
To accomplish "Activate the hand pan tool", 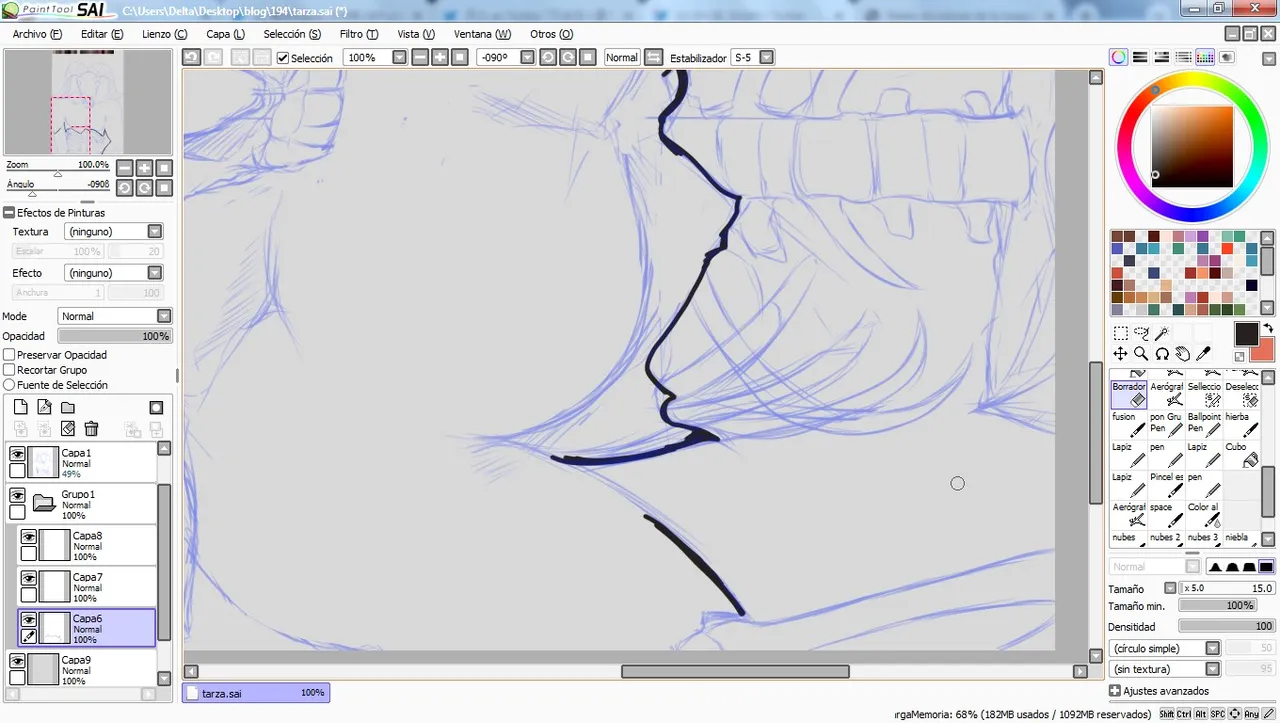I will pyautogui.click(x=1183, y=354).
